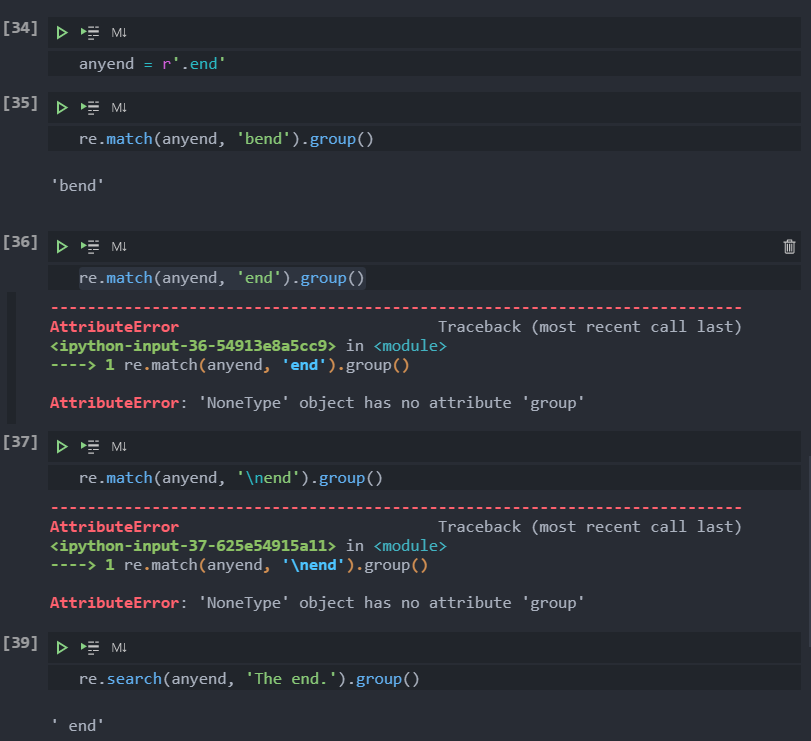Run cell 37 with the play icon
811x741 pixels.
pos(62,447)
